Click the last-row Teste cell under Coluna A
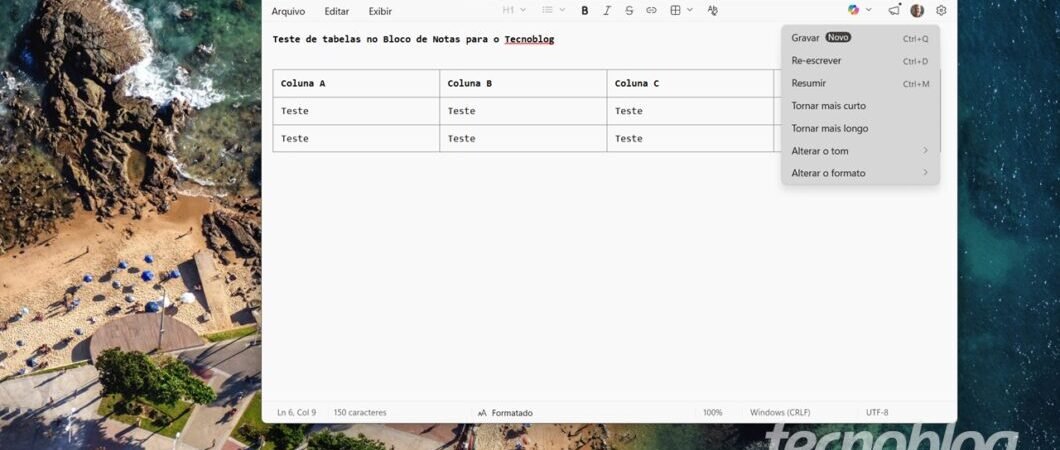This screenshot has height=450, width=1060. [356, 139]
